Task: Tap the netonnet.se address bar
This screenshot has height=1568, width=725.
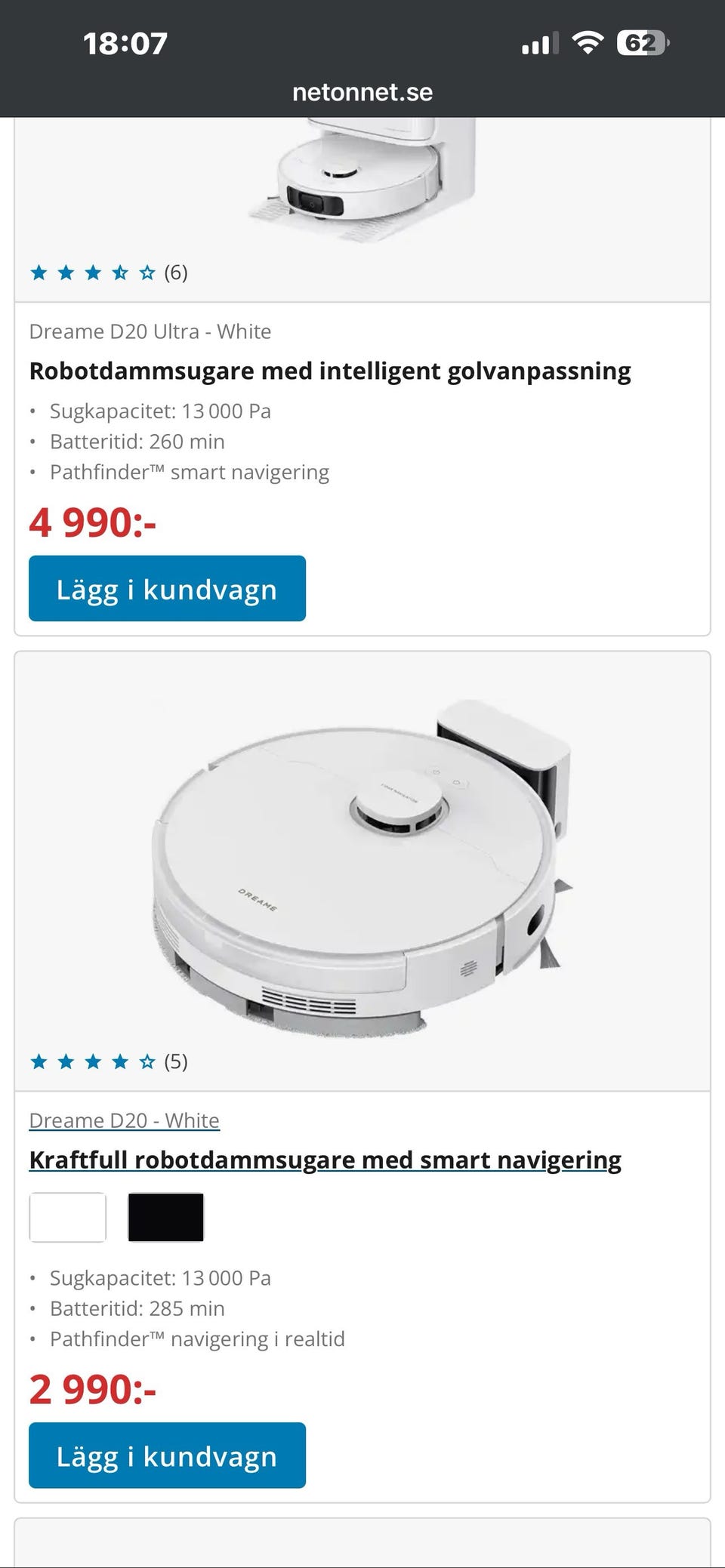Action: [362, 92]
